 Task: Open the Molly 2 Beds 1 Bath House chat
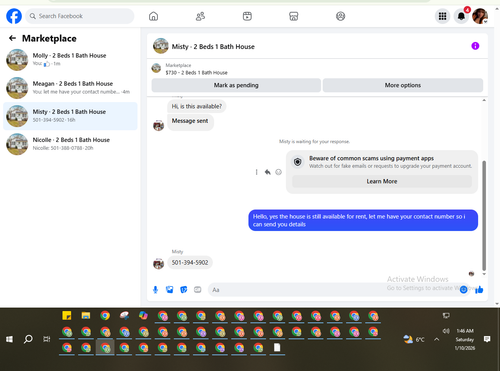70,60
